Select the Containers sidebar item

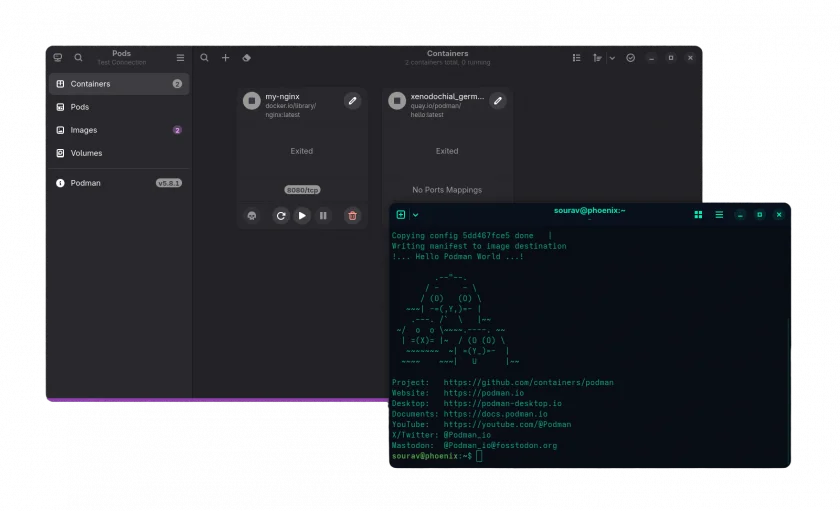(x=119, y=84)
